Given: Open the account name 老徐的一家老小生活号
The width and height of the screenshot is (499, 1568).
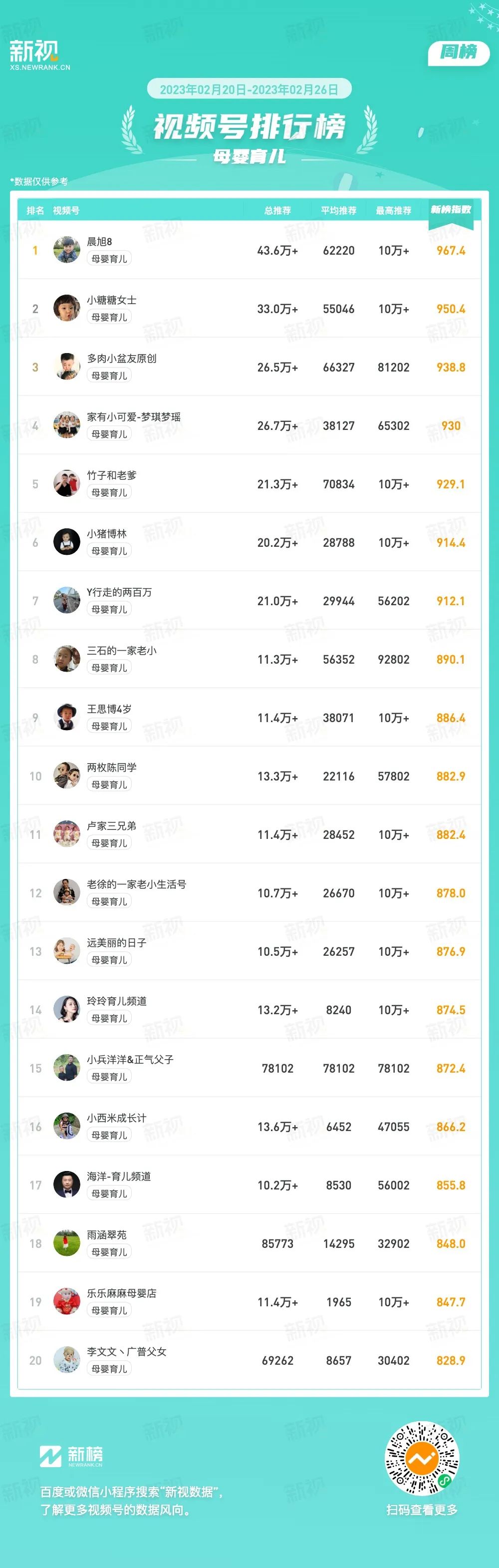Looking at the screenshot, I should pyautogui.click(x=137, y=884).
